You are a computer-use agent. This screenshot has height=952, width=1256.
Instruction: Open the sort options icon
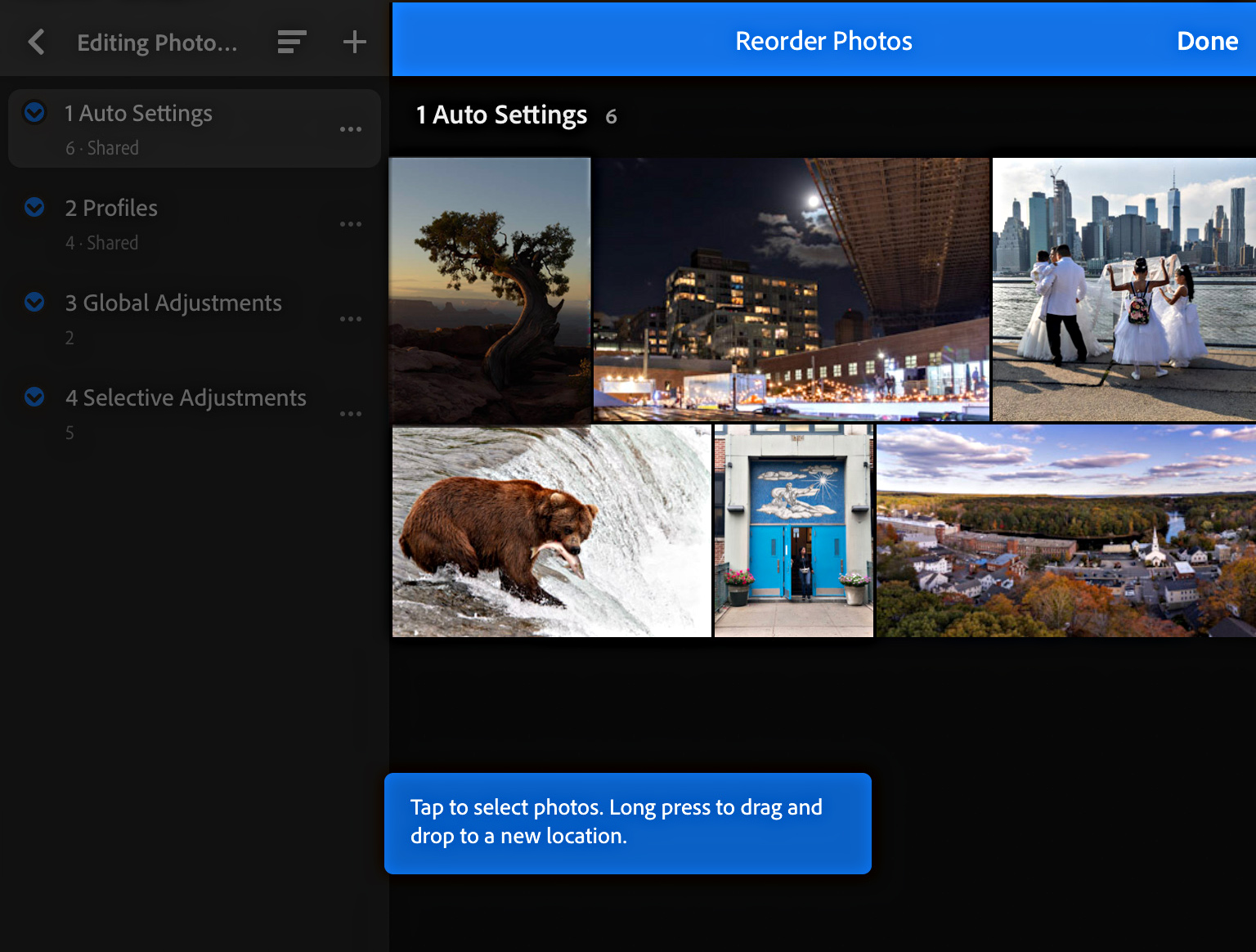pos(291,42)
